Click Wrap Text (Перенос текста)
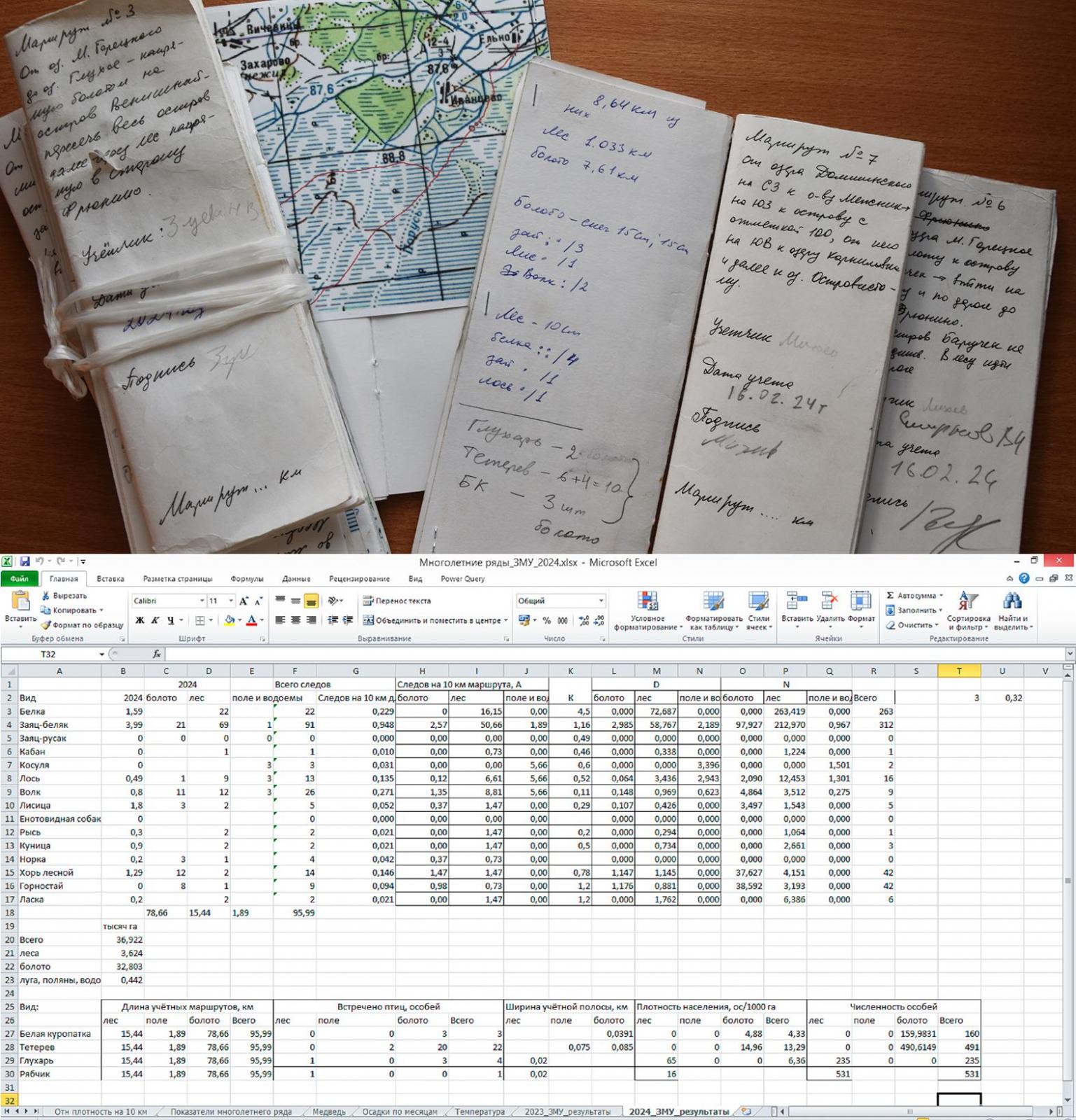This screenshot has width=1076, height=1120. 396,601
